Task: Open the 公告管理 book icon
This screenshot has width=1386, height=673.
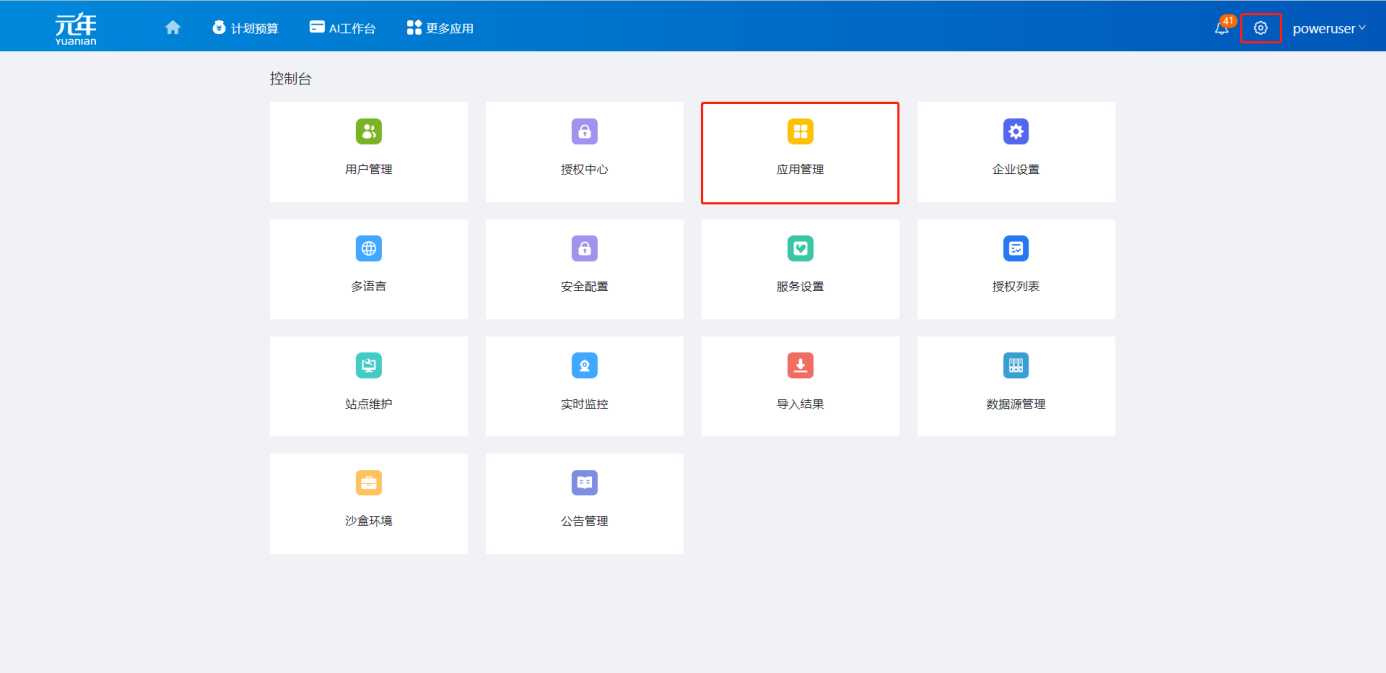Action: [584, 483]
